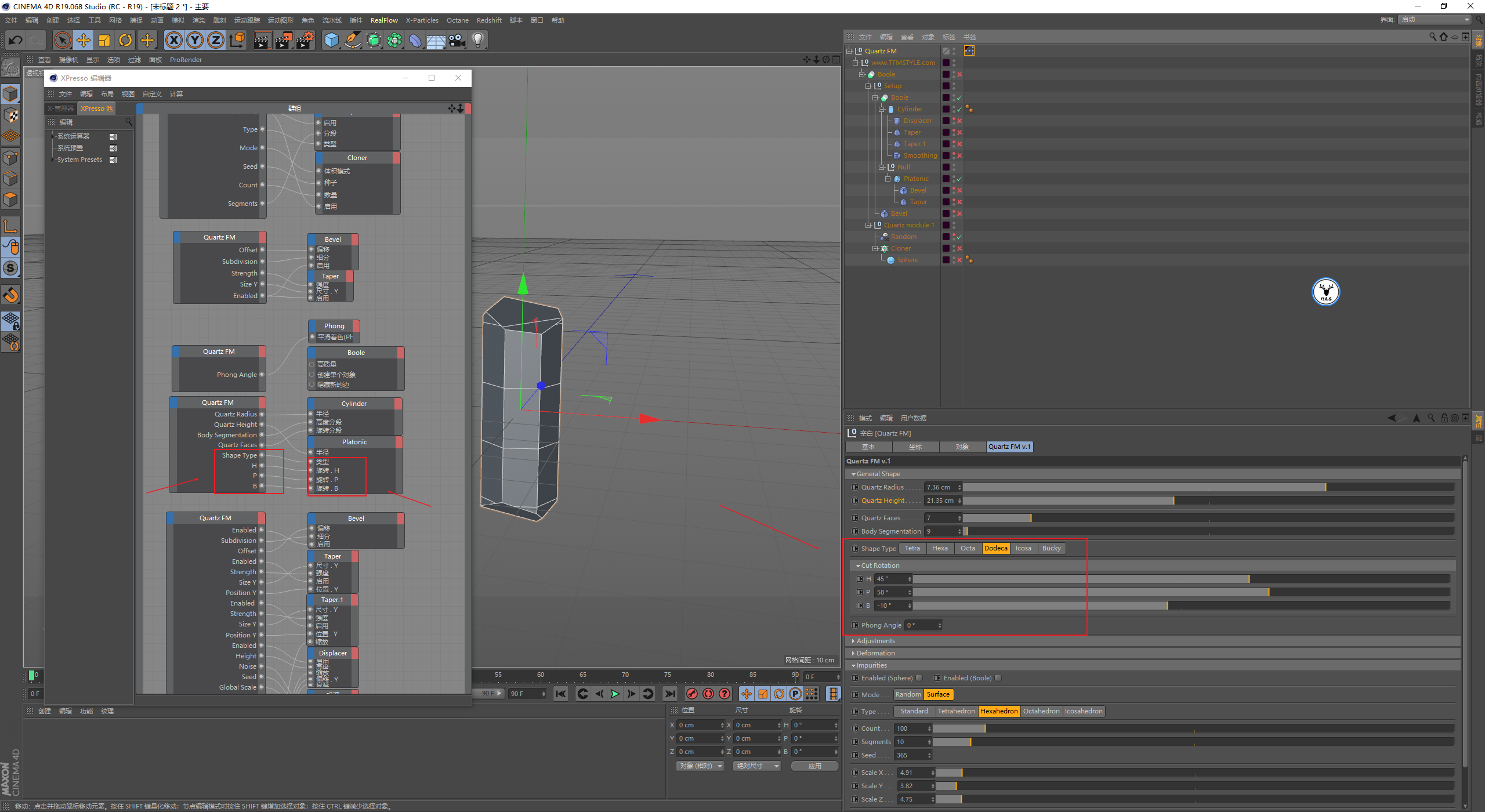
Task: Switch to the XPresso 池 tab
Action: click(96, 108)
